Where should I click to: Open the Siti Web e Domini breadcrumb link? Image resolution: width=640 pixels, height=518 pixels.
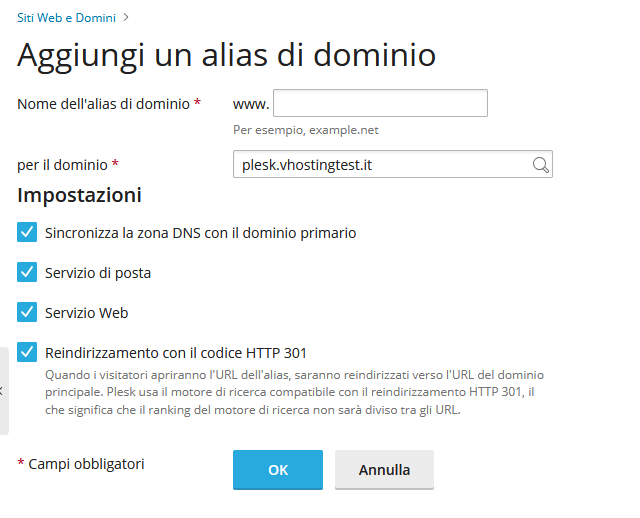tap(67, 18)
